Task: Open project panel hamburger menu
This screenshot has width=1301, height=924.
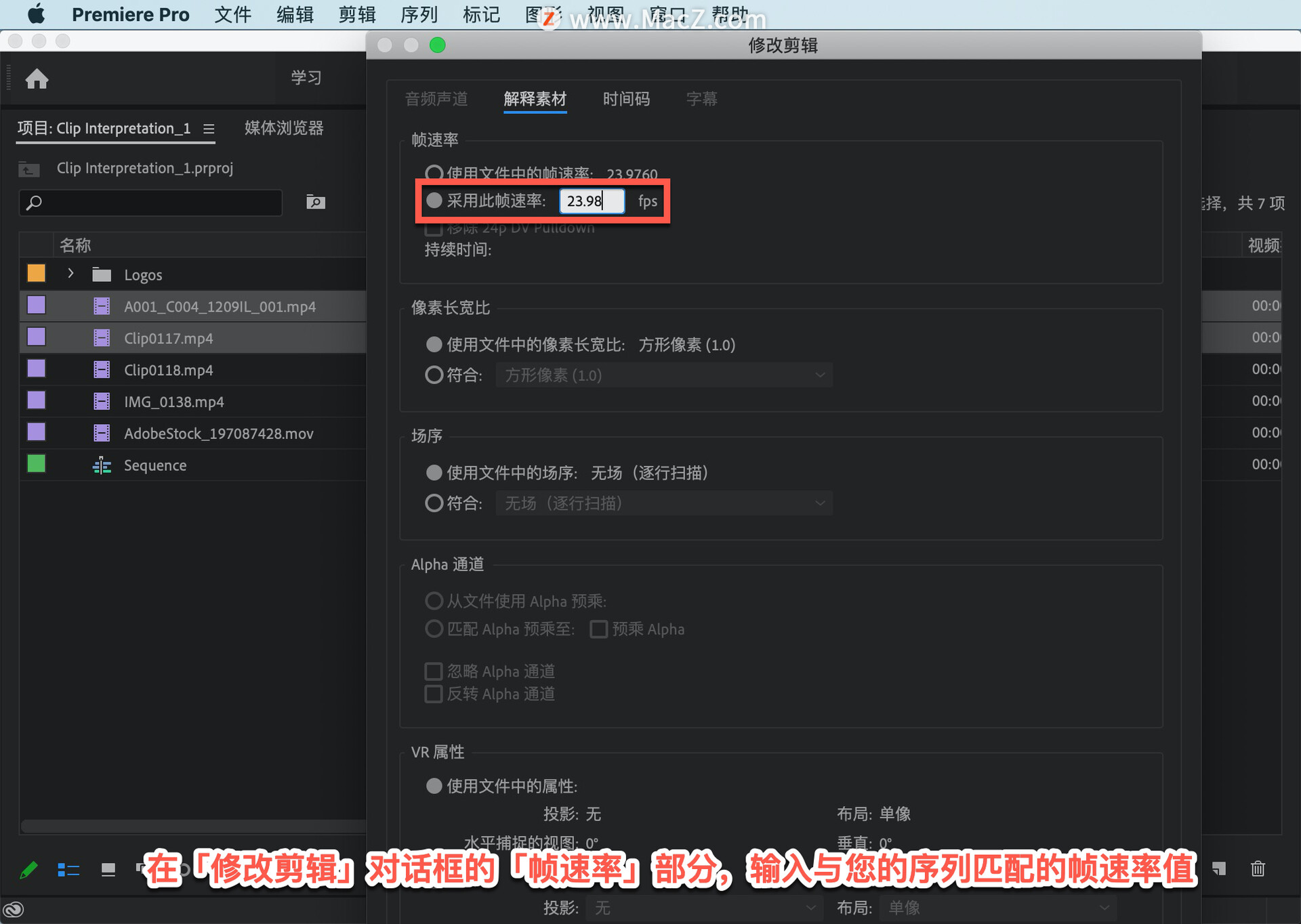Action: point(209,129)
